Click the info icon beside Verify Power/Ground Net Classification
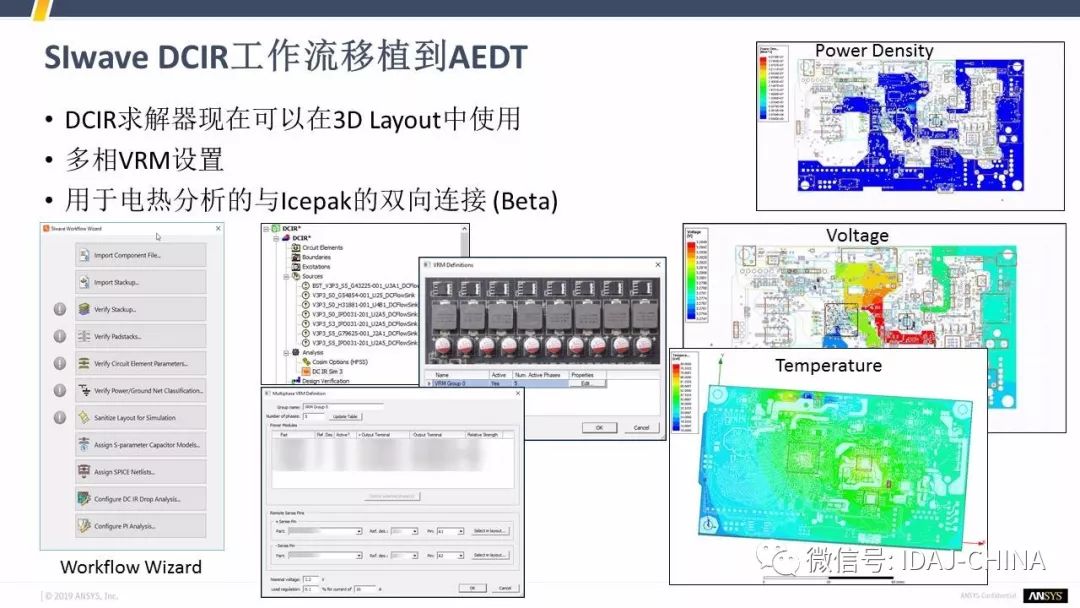1080x608 pixels. (x=60, y=390)
